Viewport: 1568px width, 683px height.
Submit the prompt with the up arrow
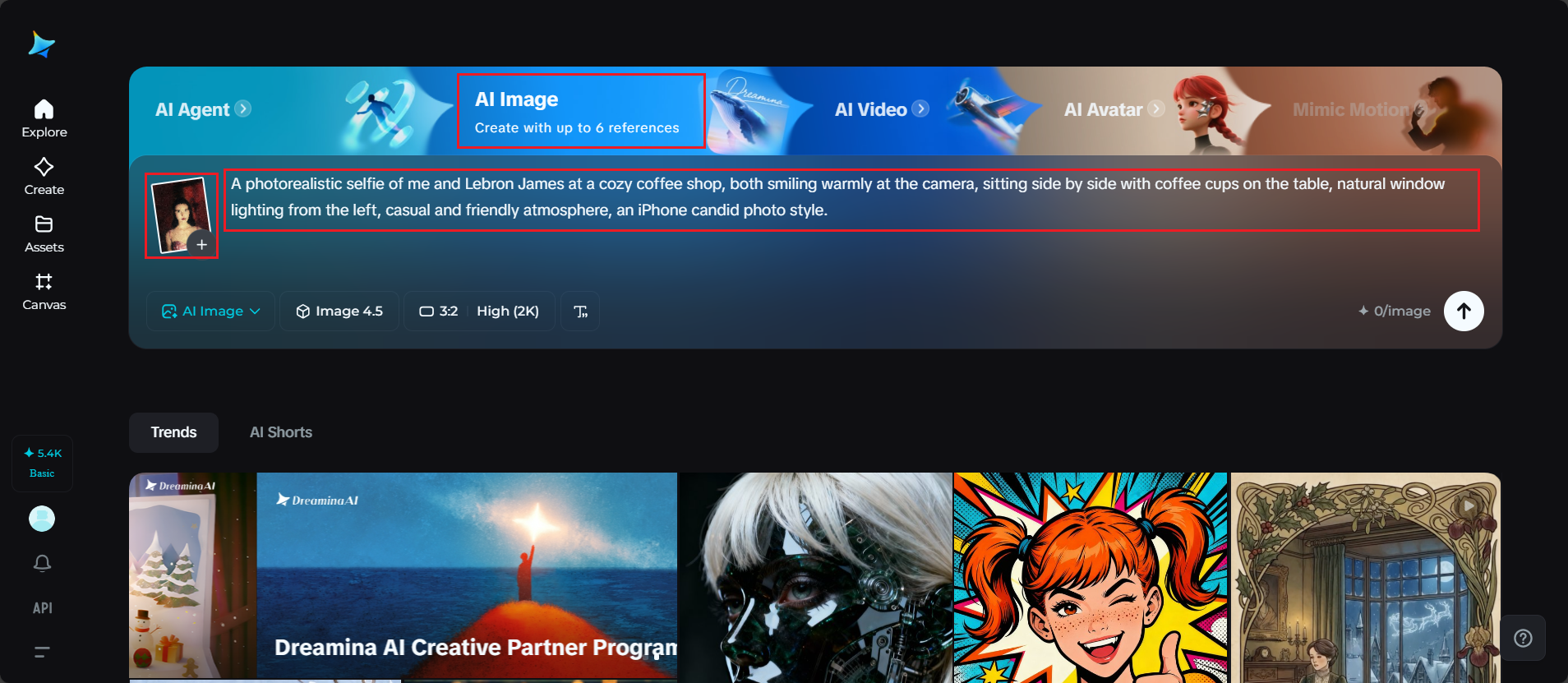(1464, 312)
